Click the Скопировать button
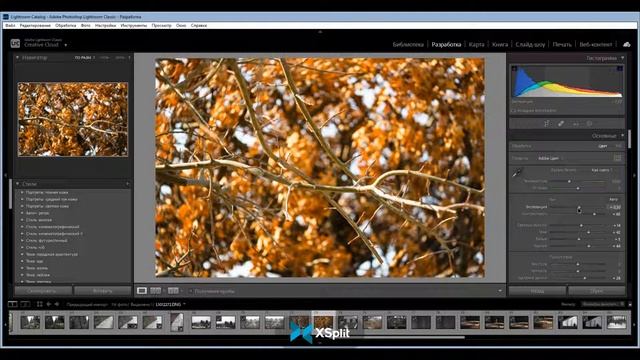Image resolution: width=640 pixels, height=360 pixels. pyautogui.click(x=43, y=291)
